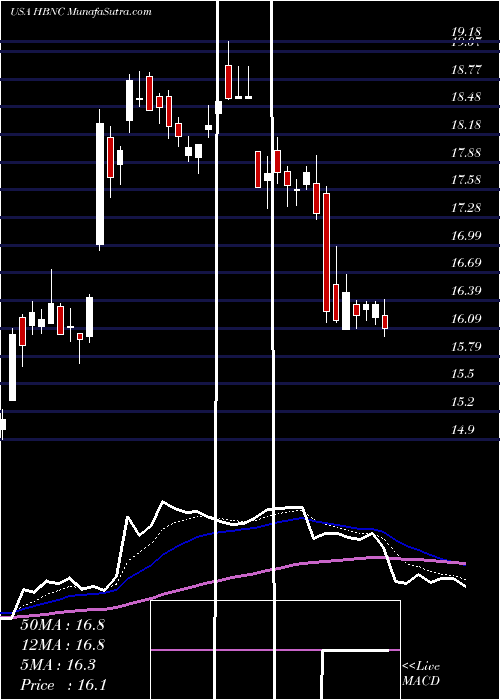Click the 50MA : 16.8 readout
The width and height of the screenshot is (500, 700).
pos(62,624)
